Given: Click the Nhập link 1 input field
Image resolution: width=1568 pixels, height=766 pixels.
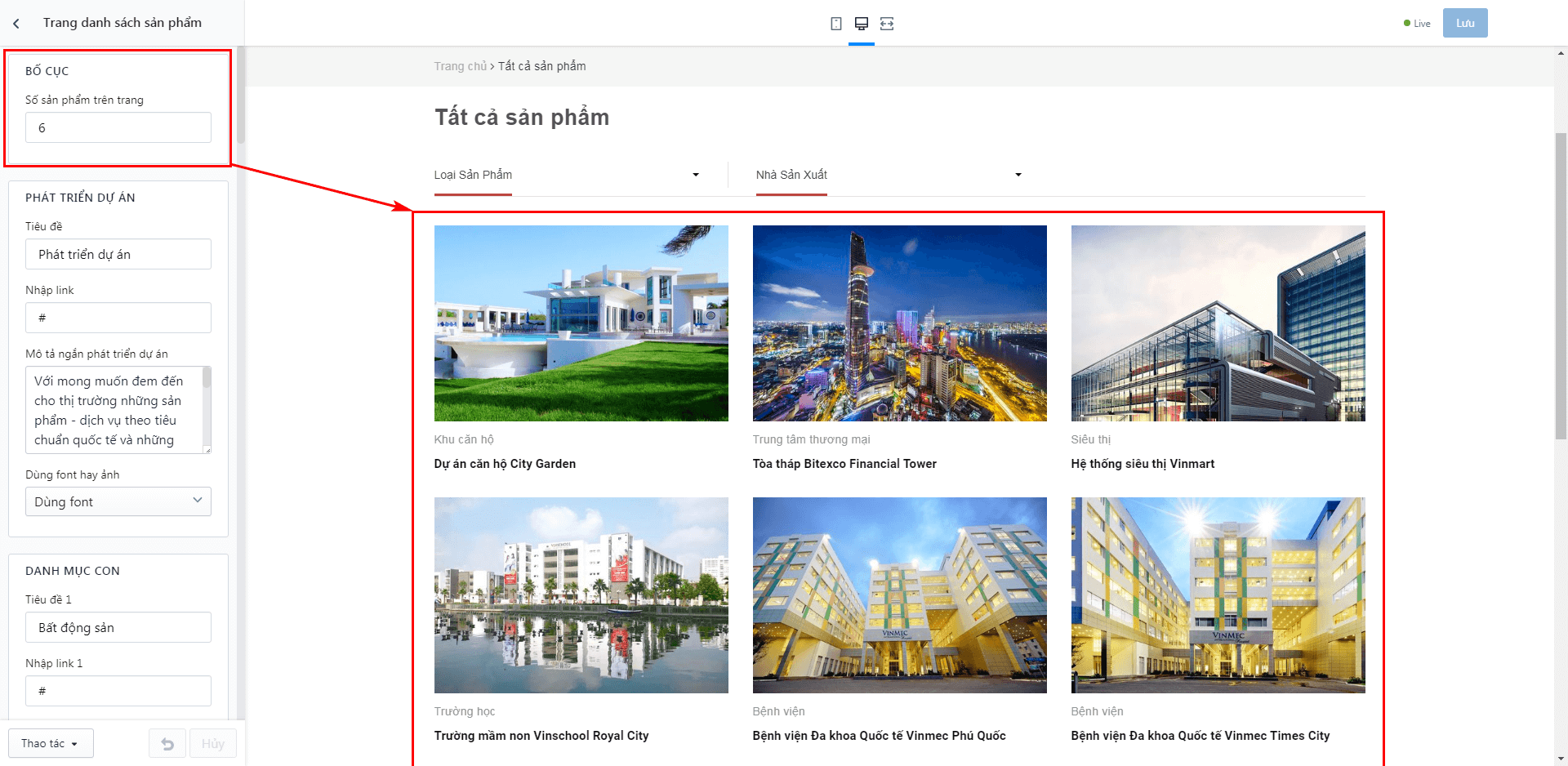Looking at the screenshot, I should tap(118, 691).
